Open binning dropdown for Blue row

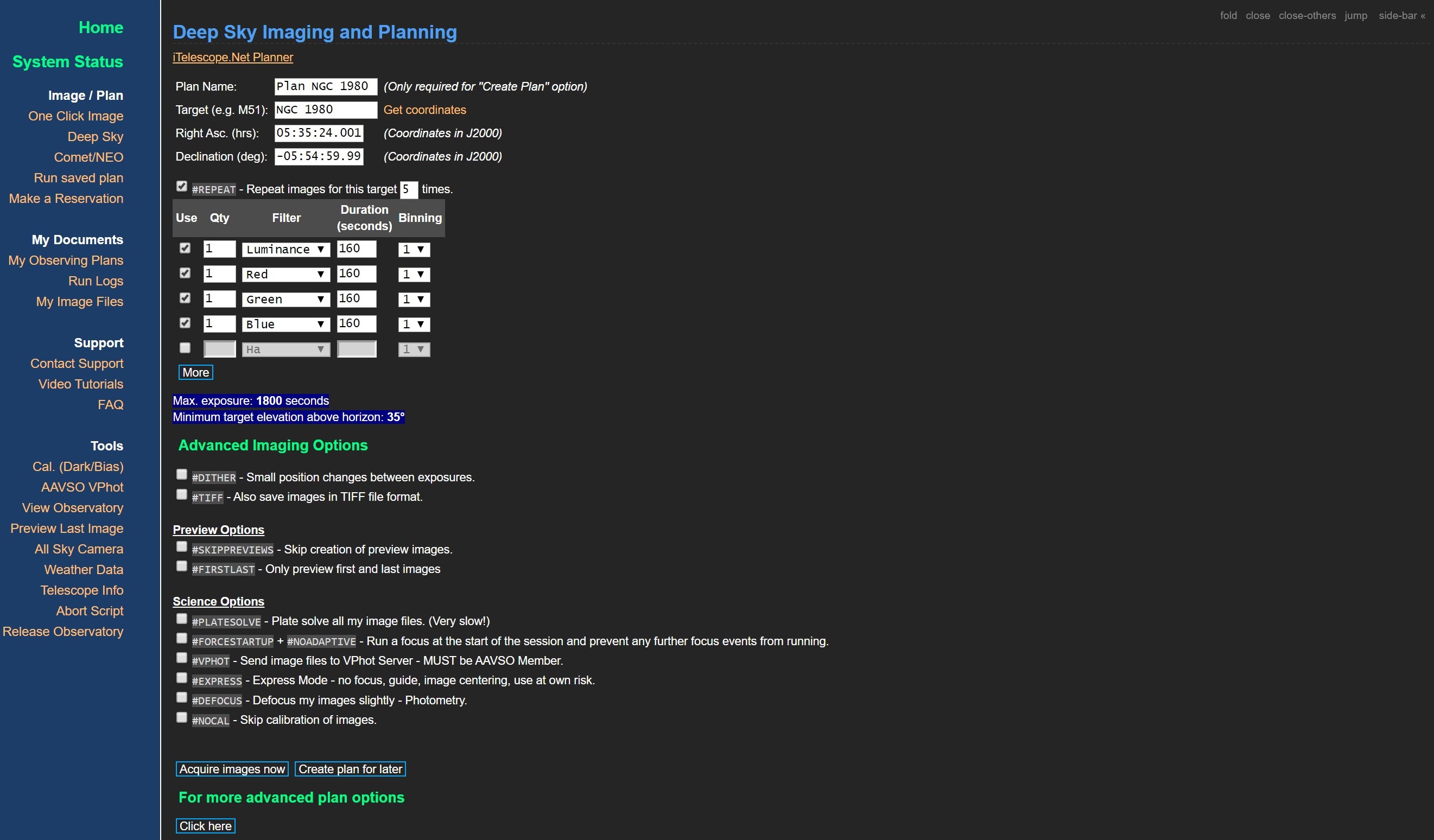click(x=414, y=324)
